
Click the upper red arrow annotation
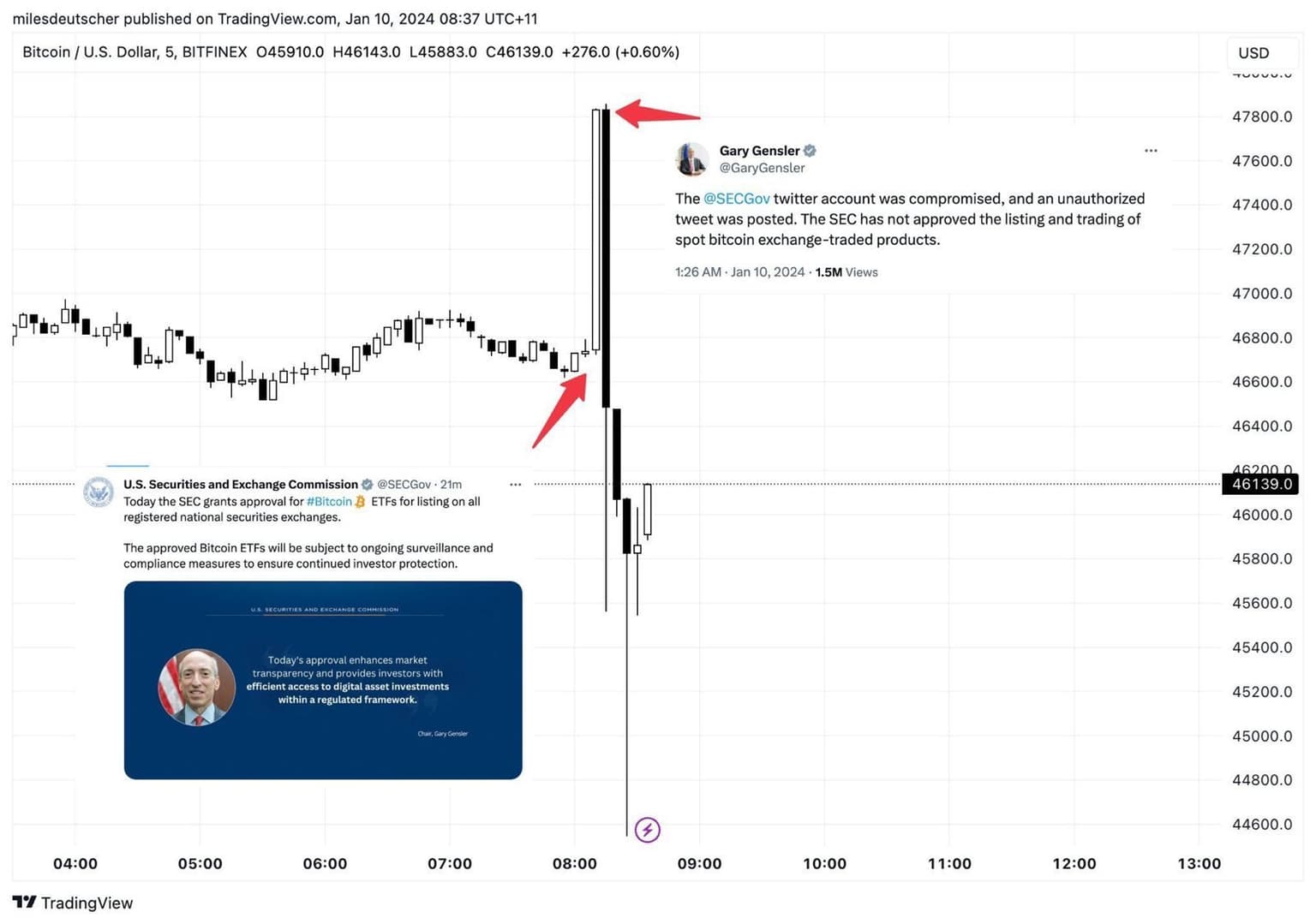(657, 113)
